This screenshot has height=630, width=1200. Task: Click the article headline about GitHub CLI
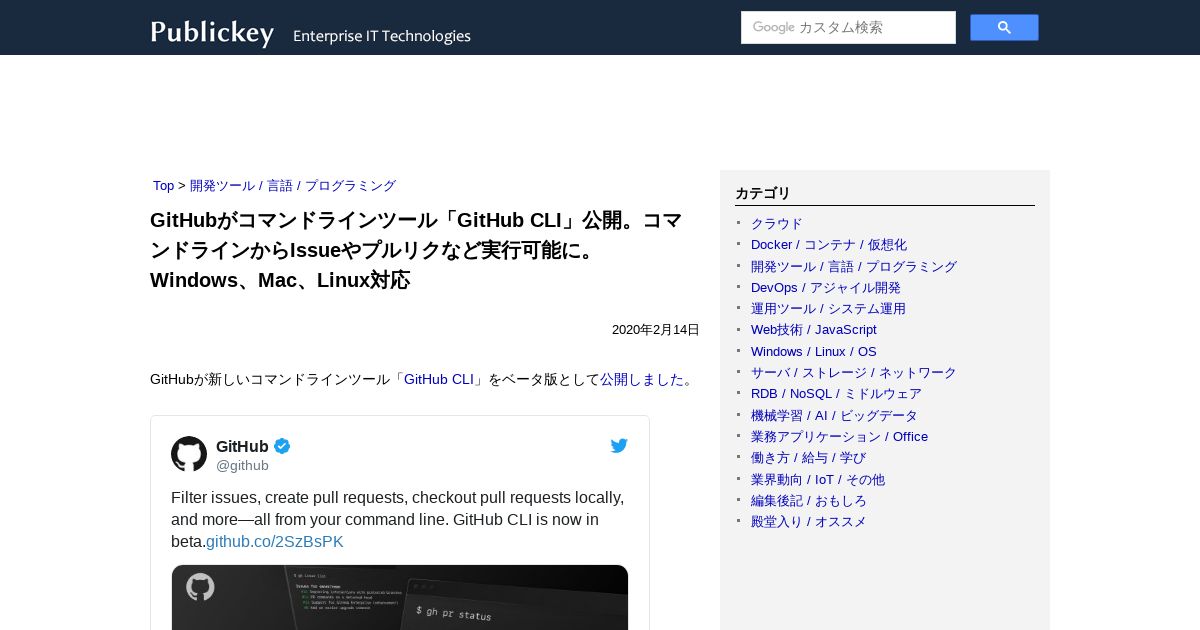click(x=416, y=250)
